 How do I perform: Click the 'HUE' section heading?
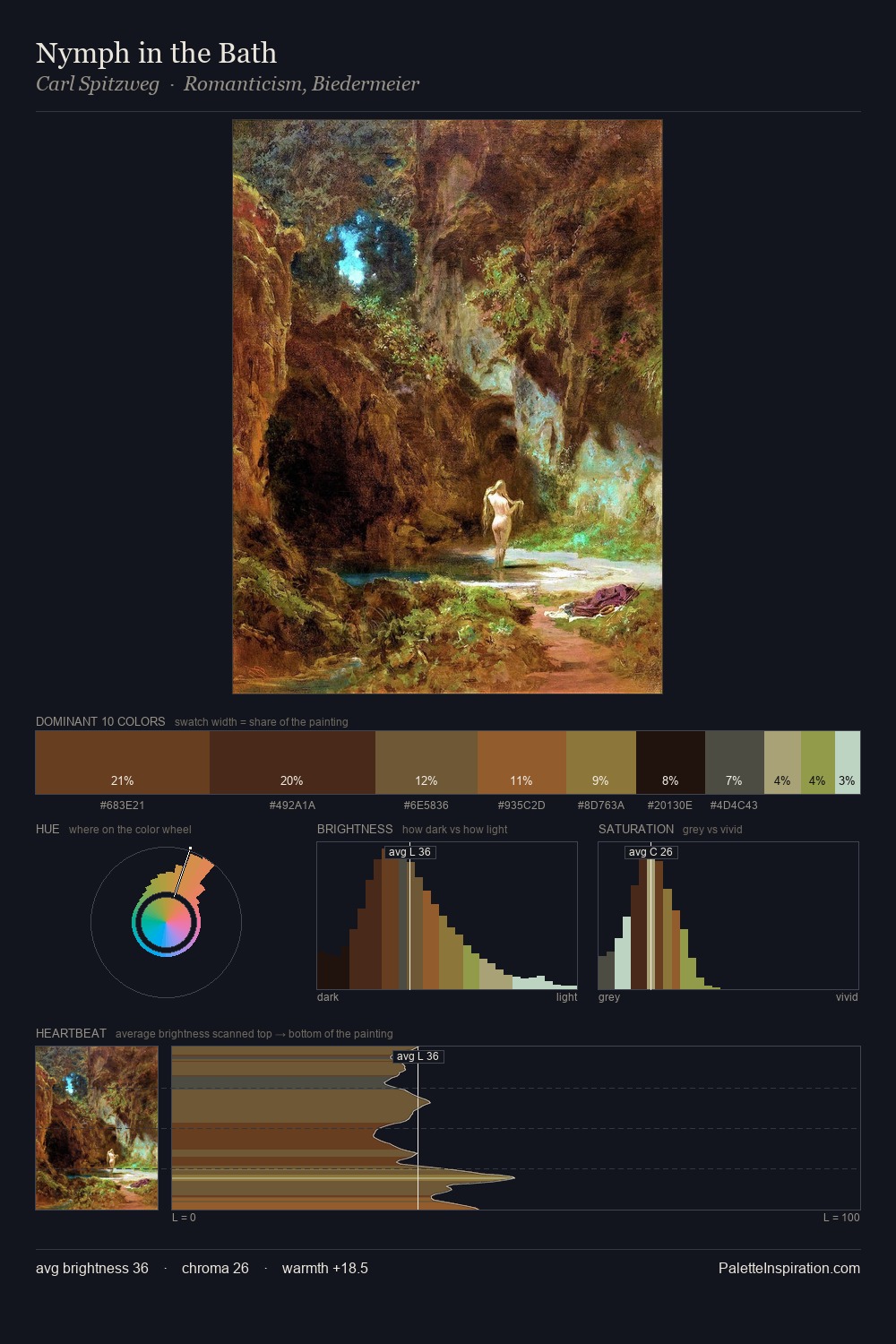point(47,829)
